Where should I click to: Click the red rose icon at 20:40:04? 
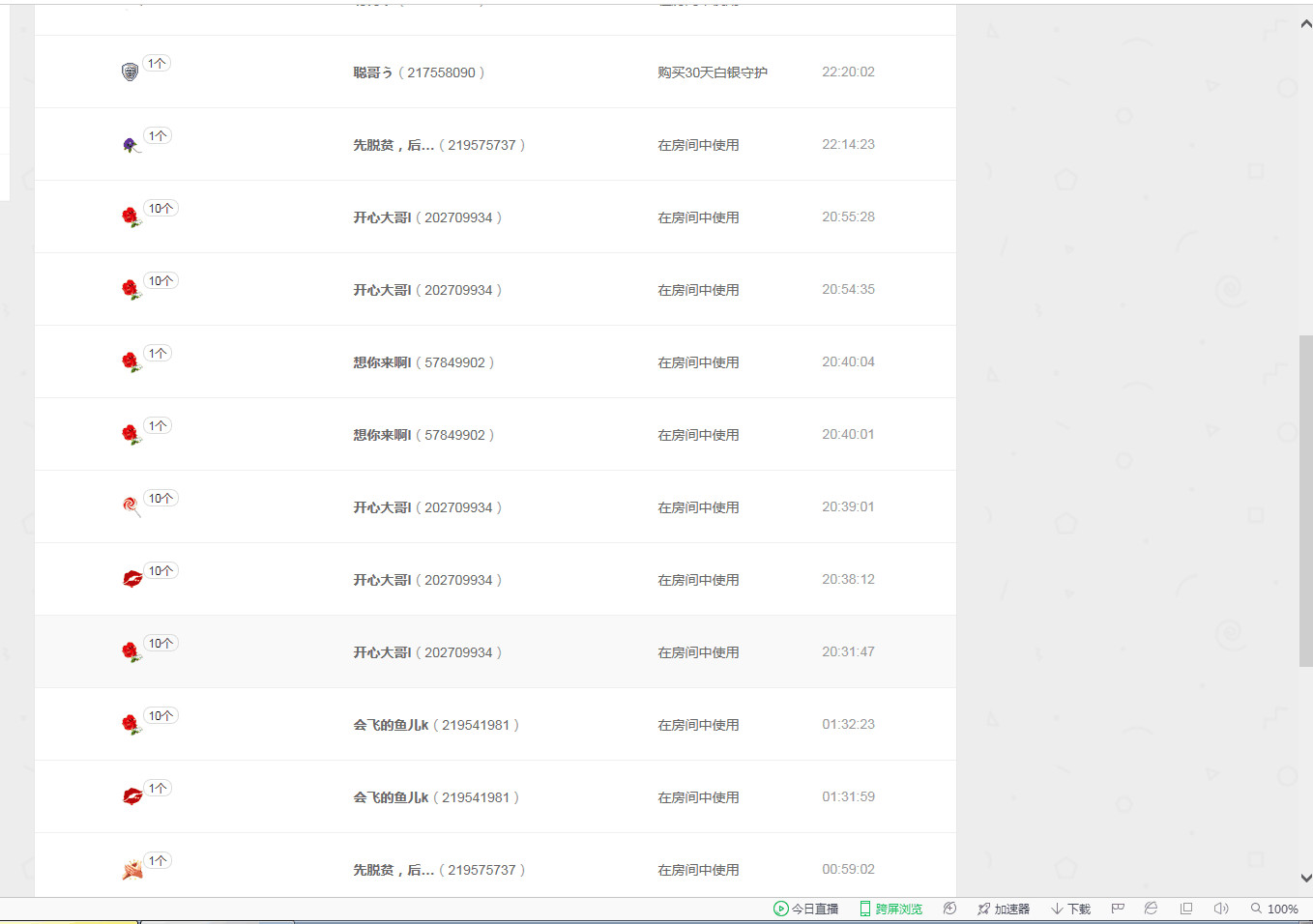131,362
